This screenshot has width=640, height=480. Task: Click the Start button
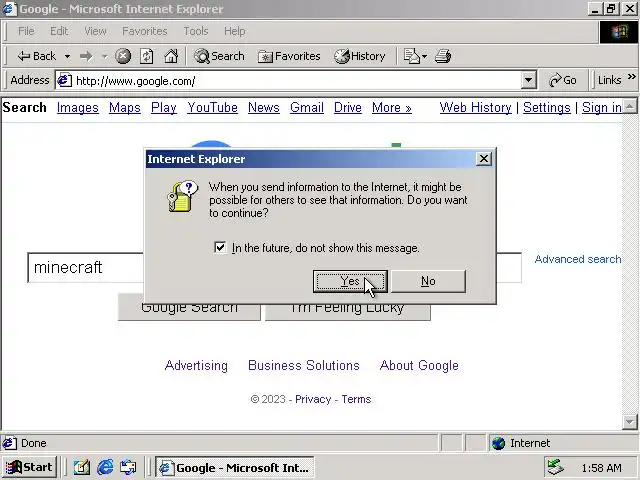pos(29,467)
